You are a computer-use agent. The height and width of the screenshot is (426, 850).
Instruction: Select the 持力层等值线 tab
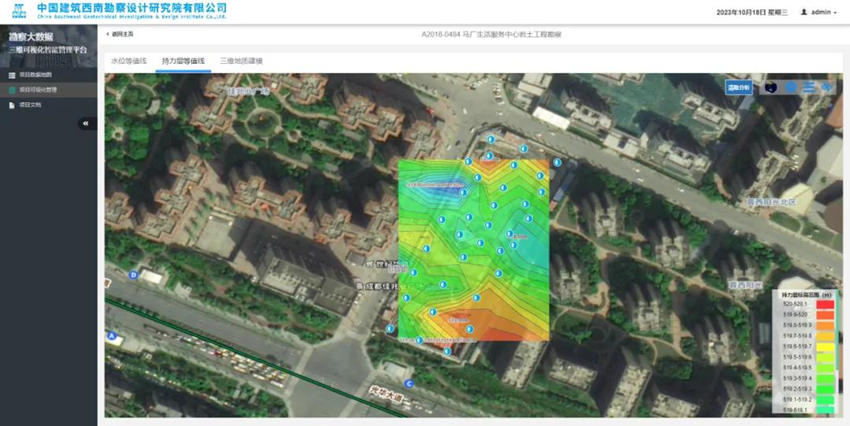click(x=183, y=61)
